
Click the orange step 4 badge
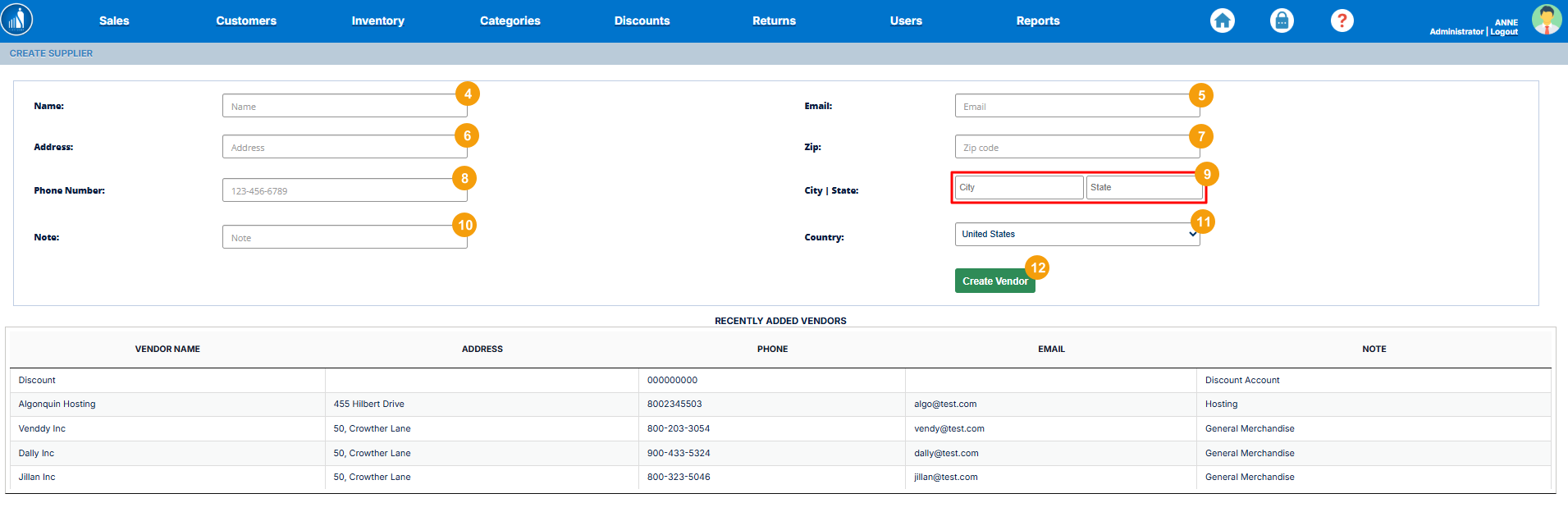468,94
